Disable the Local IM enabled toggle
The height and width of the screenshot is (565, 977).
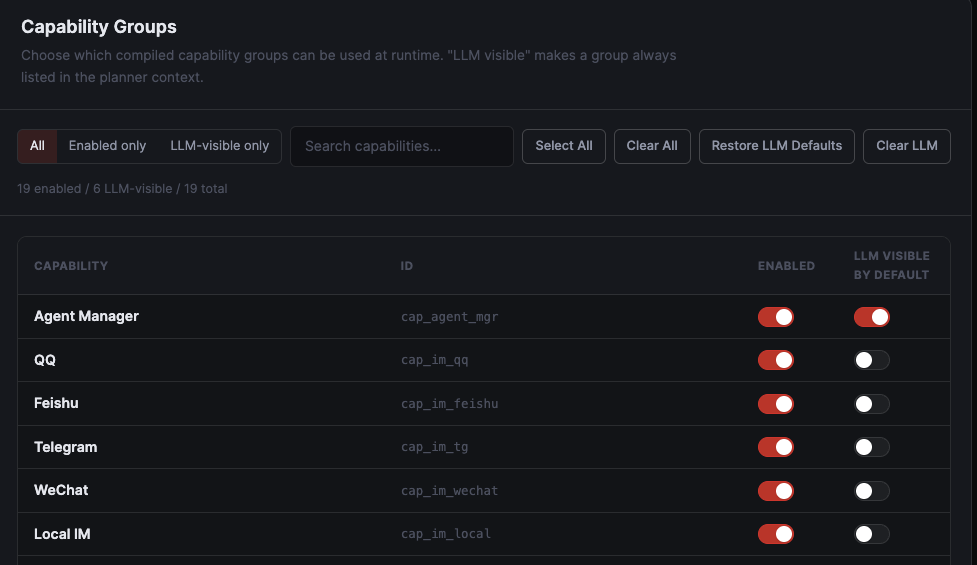click(776, 534)
